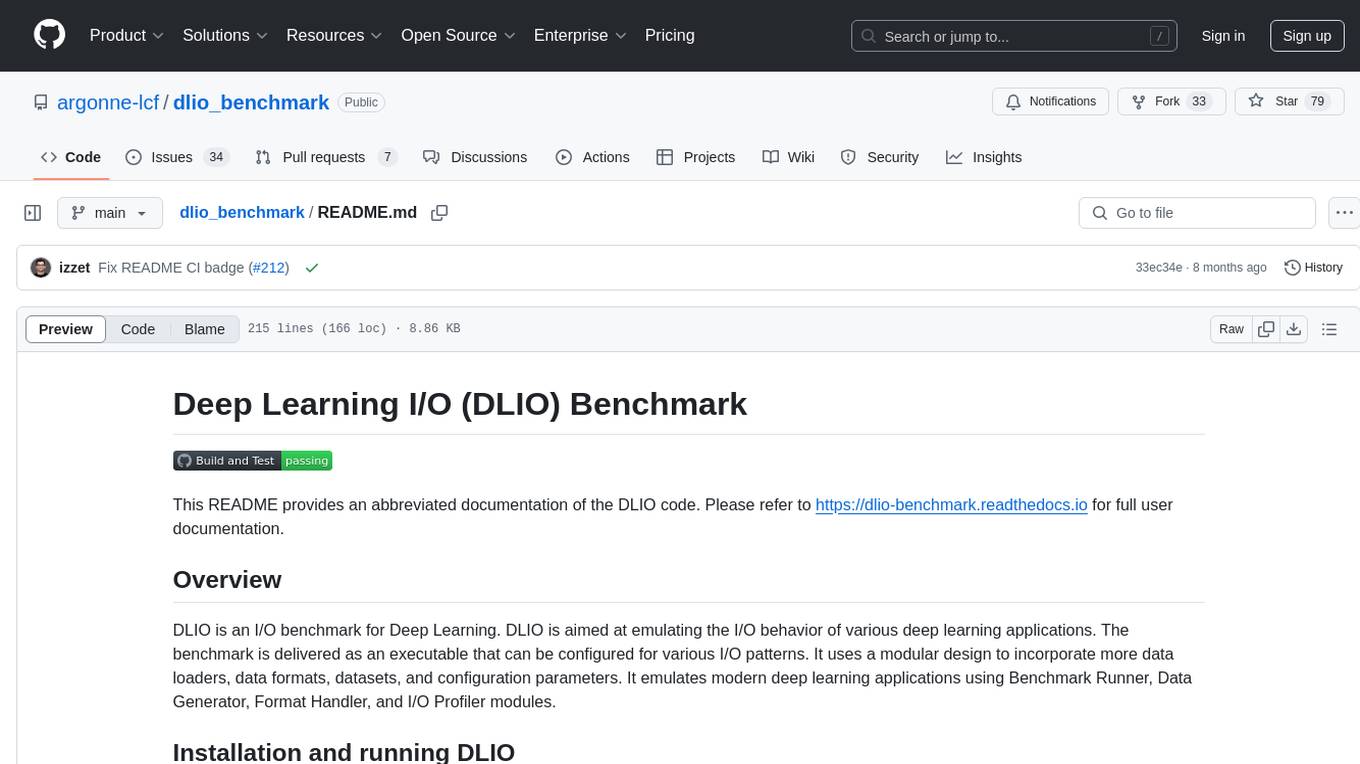
Task: Open pull request #212 link
Action: click(268, 268)
